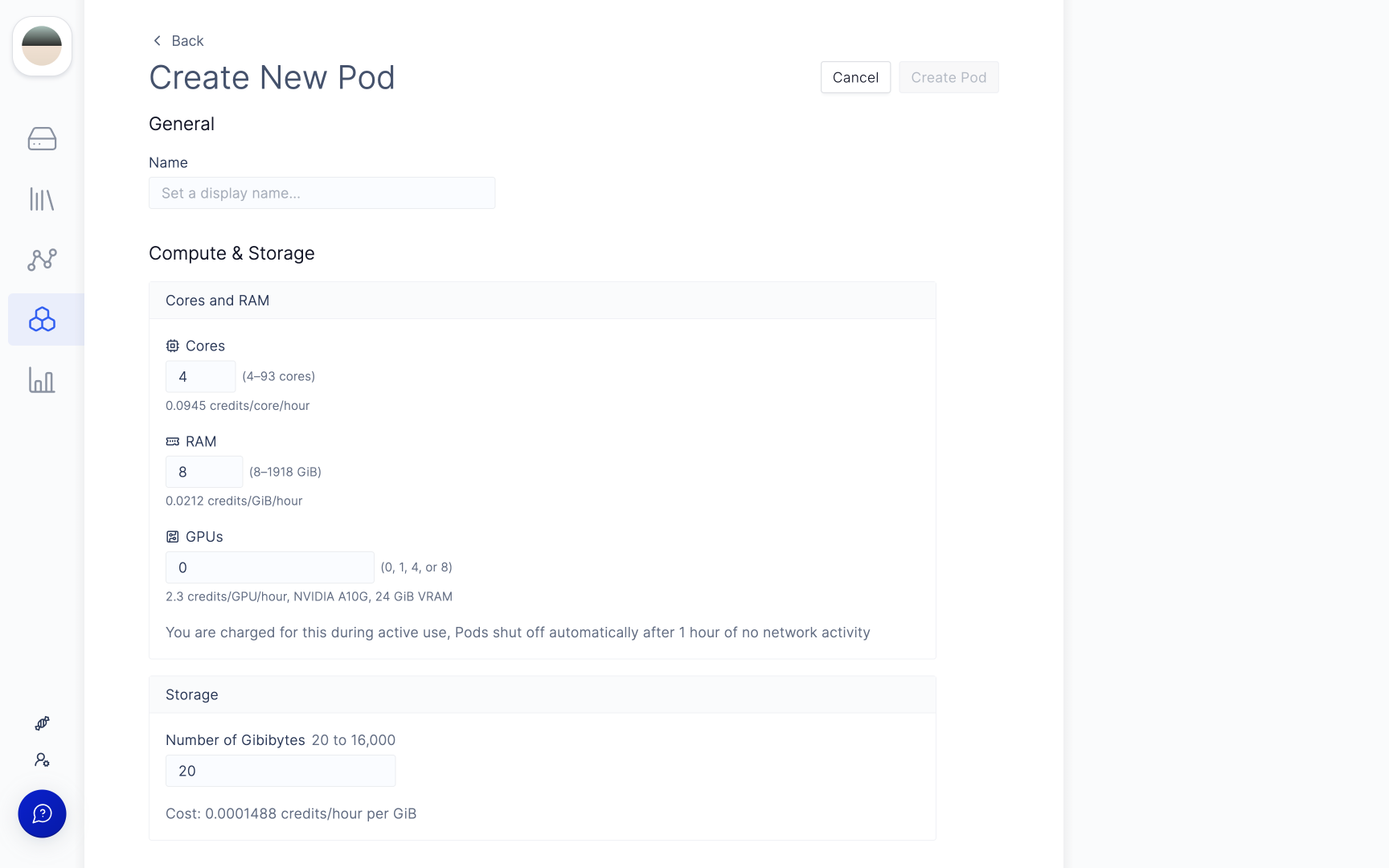Click the Cores chip icon
The height and width of the screenshot is (868, 1389).
(x=173, y=346)
